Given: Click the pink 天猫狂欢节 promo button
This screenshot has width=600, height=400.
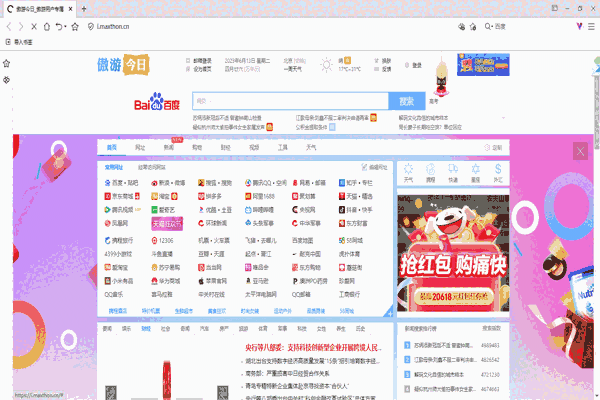Looking at the screenshot, I should point(167,224).
